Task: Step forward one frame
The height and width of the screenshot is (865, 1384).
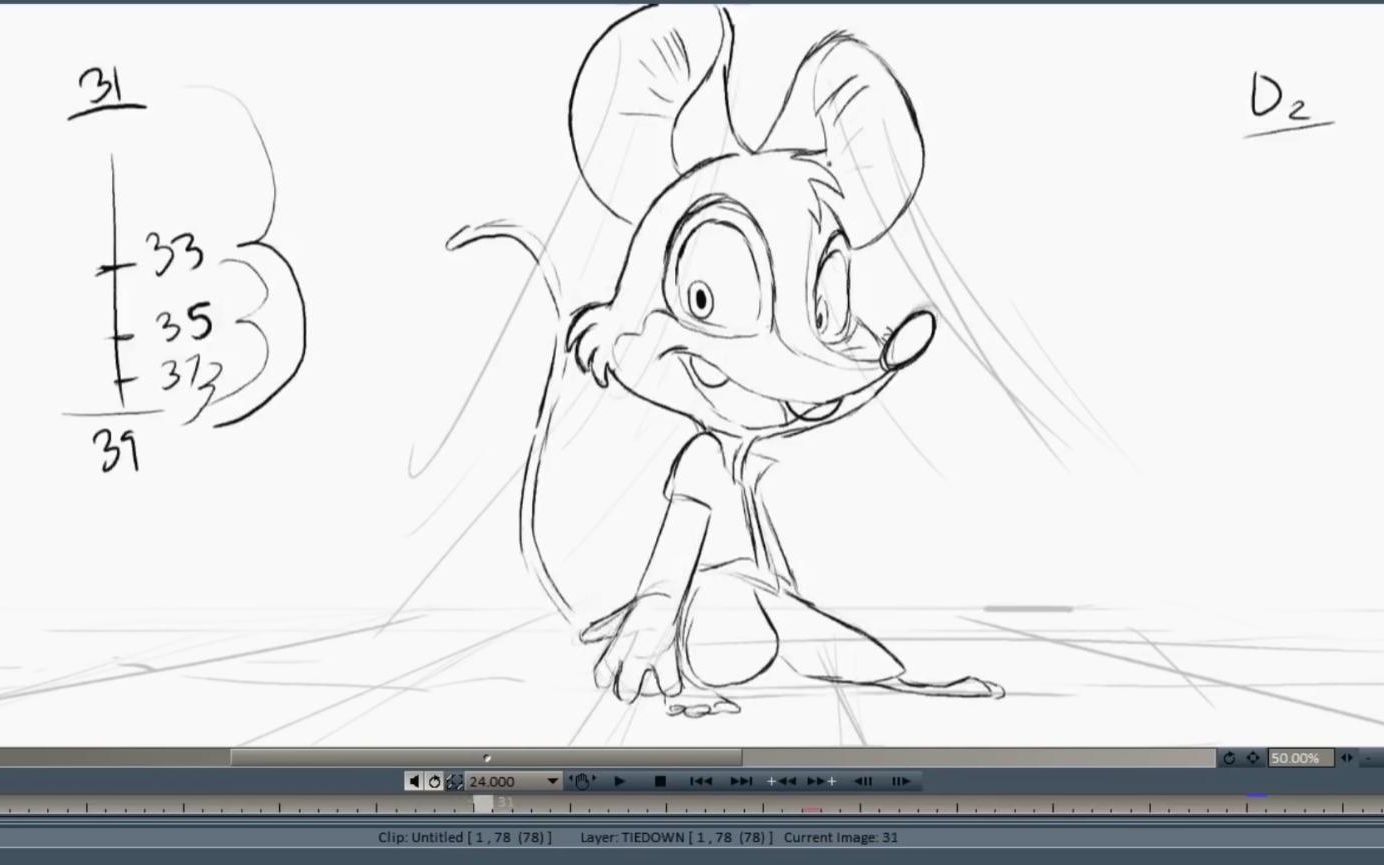Action: [900, 781]
